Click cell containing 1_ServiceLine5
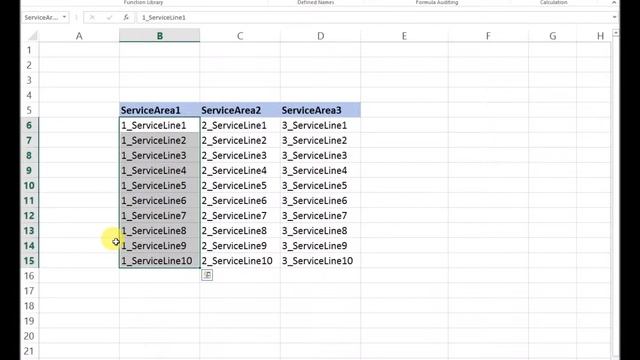The height and width of the screenshot is (360, 640). 160,186
